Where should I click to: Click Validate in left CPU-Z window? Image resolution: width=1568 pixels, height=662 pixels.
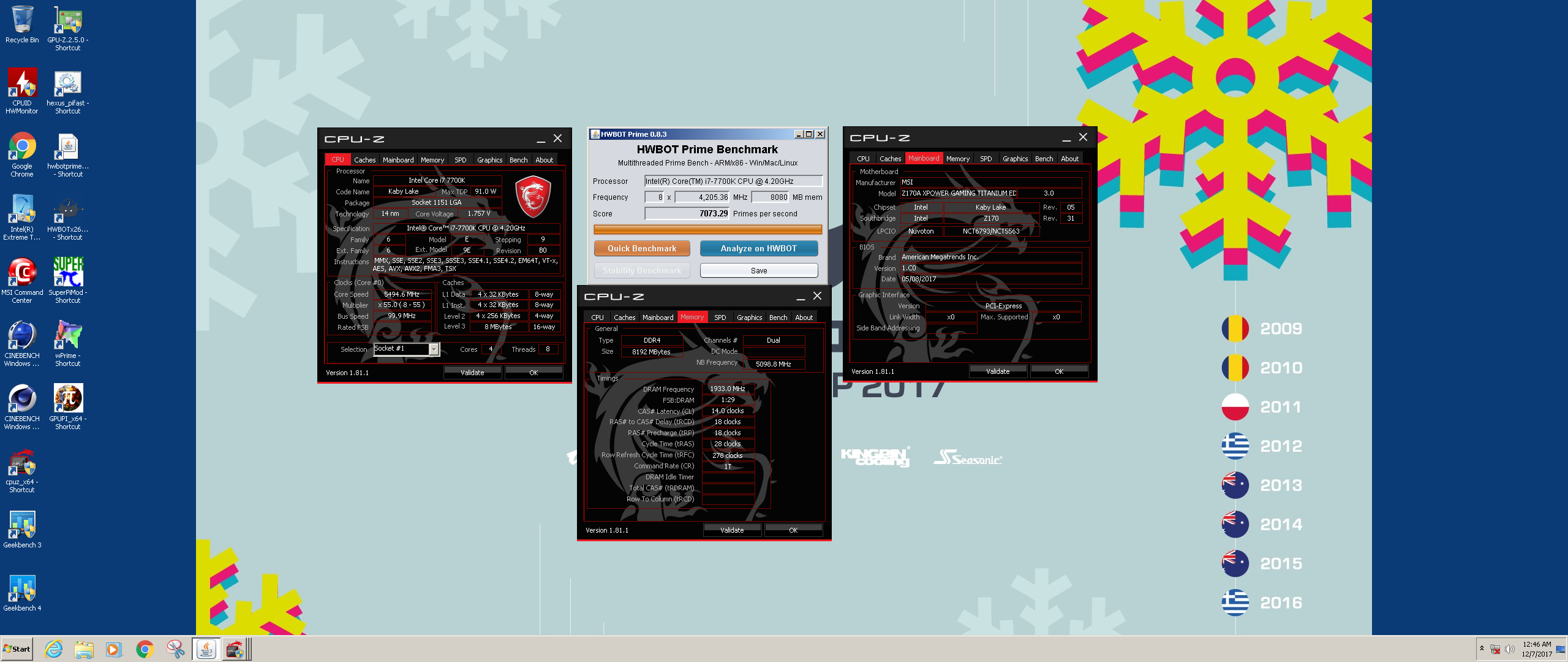coord(472,373)
